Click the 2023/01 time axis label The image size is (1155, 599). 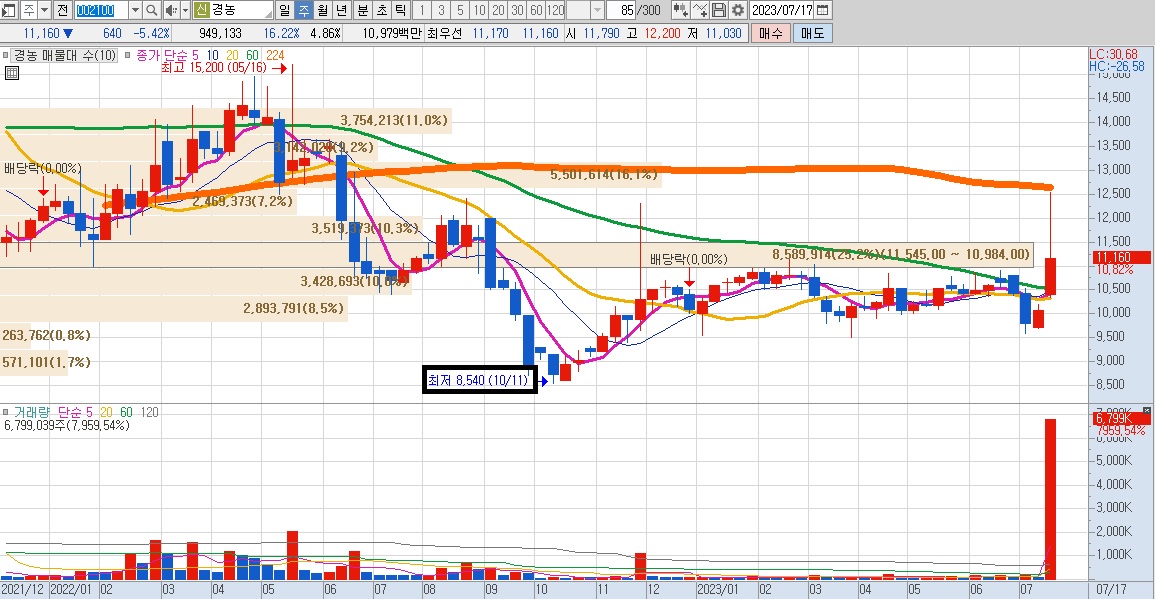(717, 590)
